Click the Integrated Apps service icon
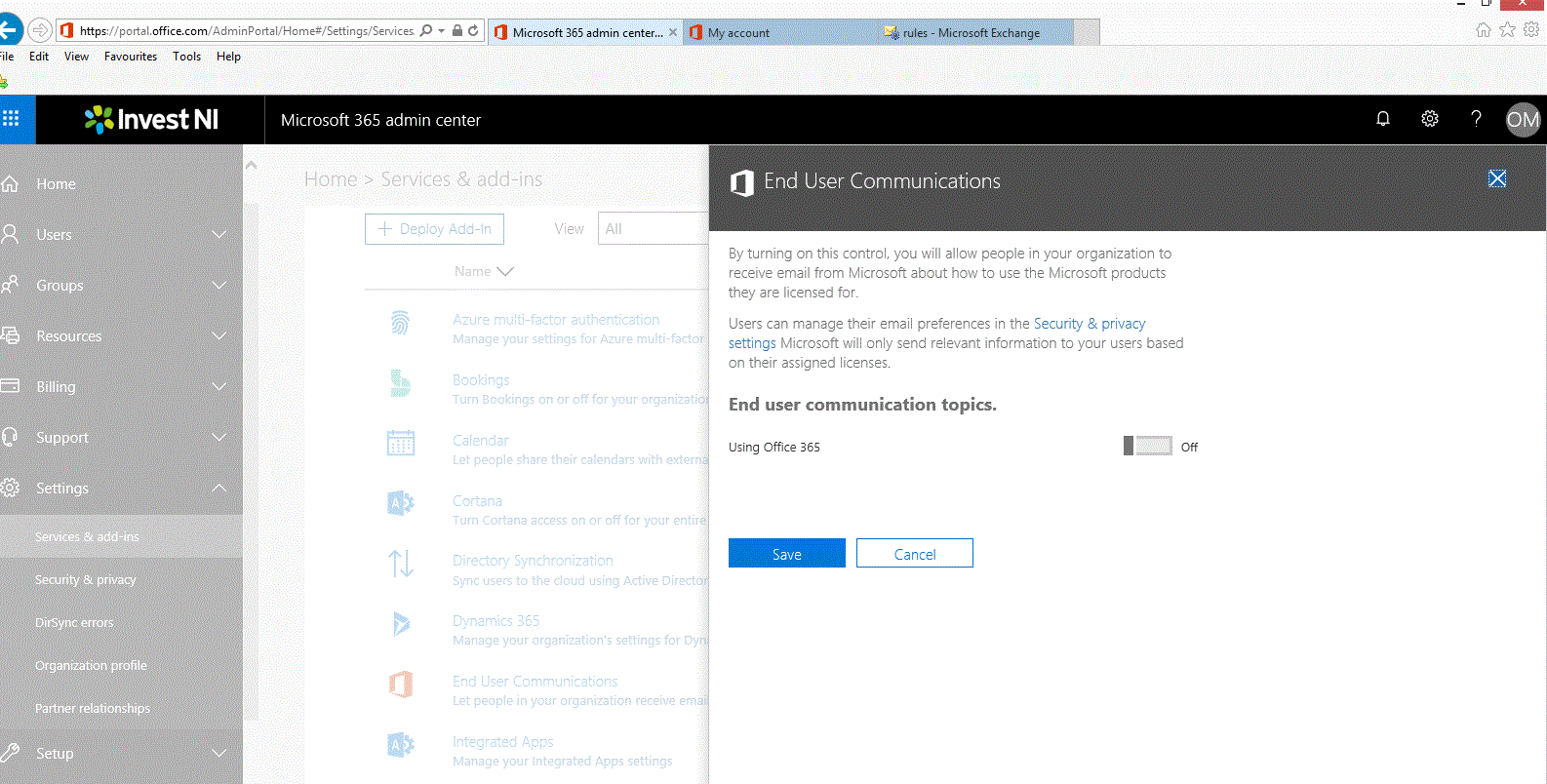This screenshot has width=1547, height=784. click(401, 745)
